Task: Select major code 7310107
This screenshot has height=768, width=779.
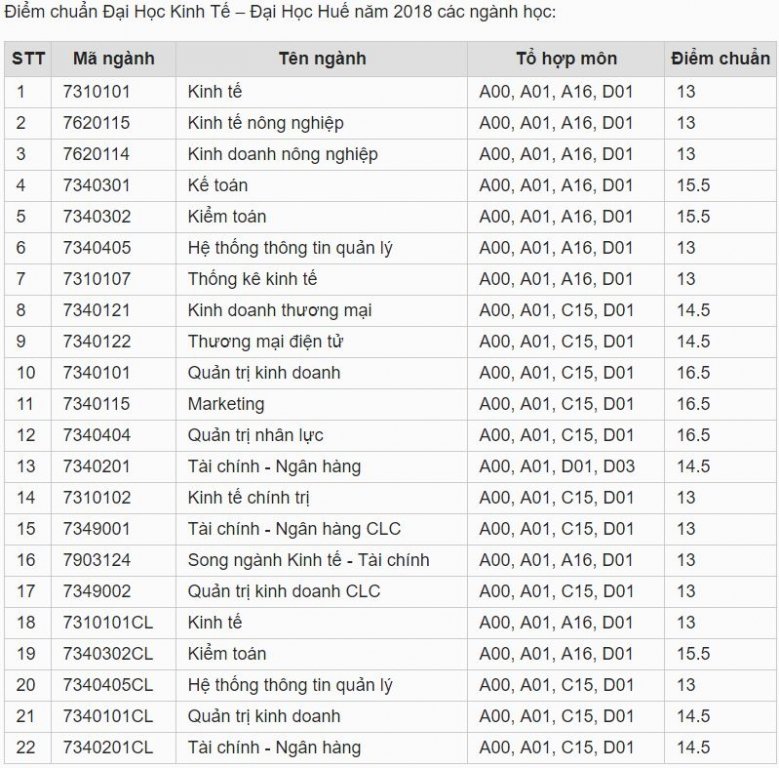Action: [97, 279]
